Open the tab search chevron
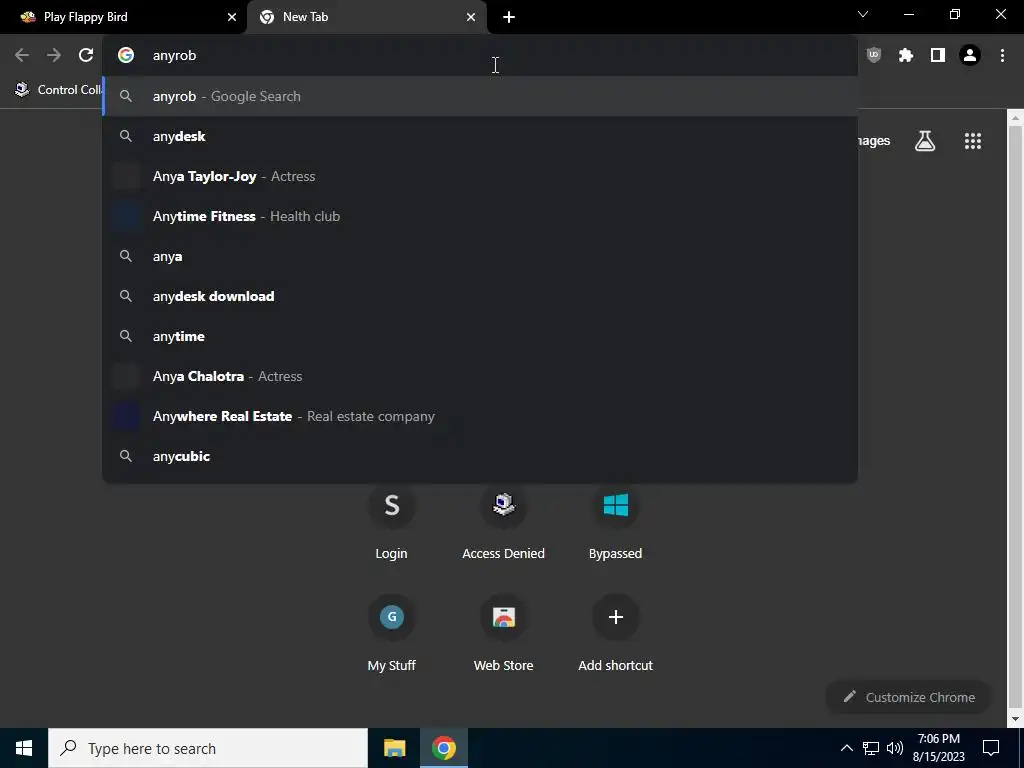1024x768 pixels. pyautogui.click(x=863, y=14)
